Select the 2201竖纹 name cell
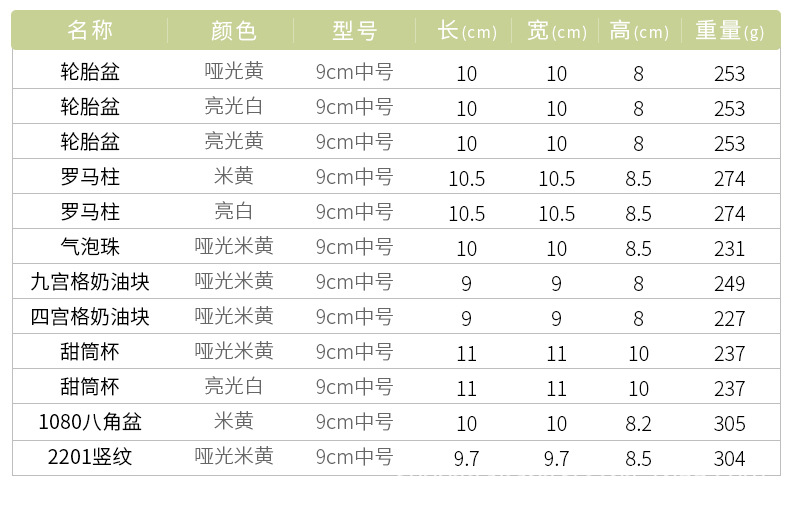Image resolution: width=790 pixels, height=507 pixels. [90, 457]
